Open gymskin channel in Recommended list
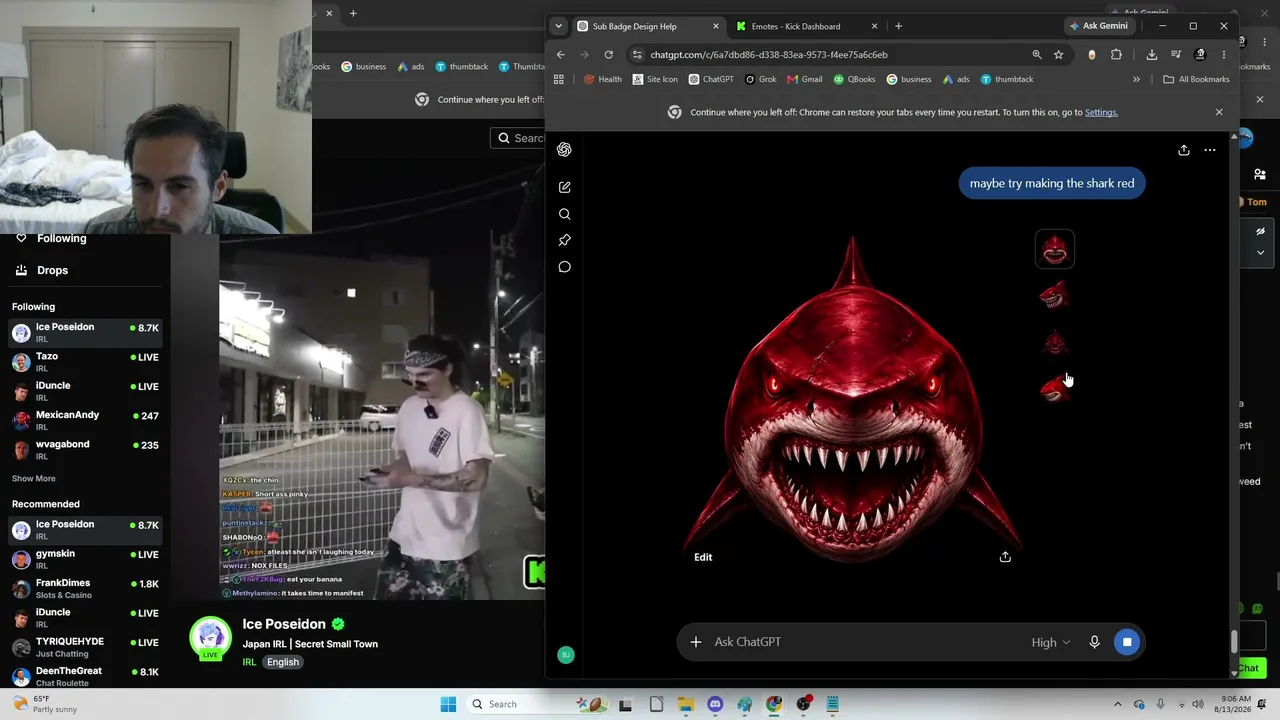Screen dimensions: 1280x720 [x=85, y=559]
